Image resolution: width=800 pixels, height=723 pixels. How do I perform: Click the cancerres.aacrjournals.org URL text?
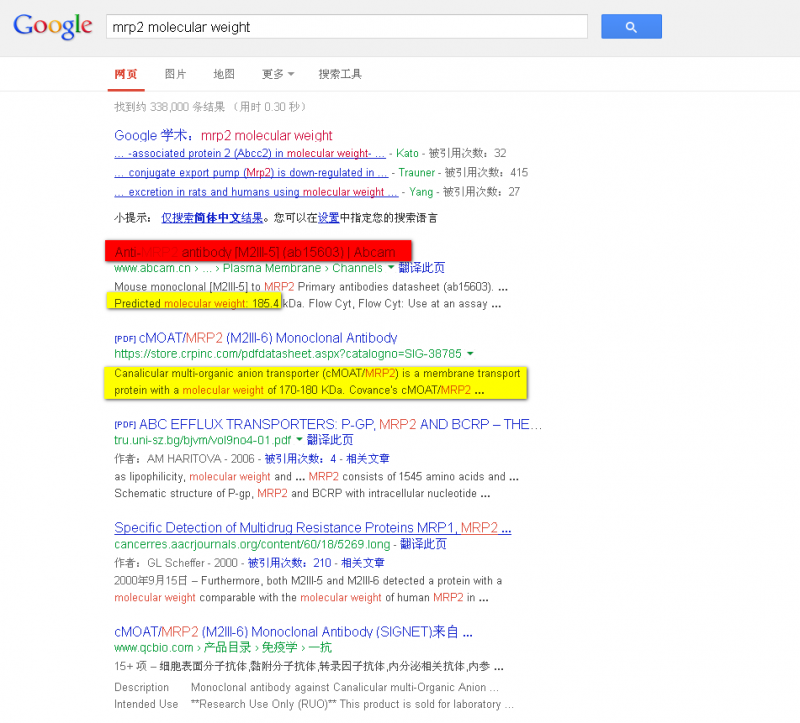(252, 544)
